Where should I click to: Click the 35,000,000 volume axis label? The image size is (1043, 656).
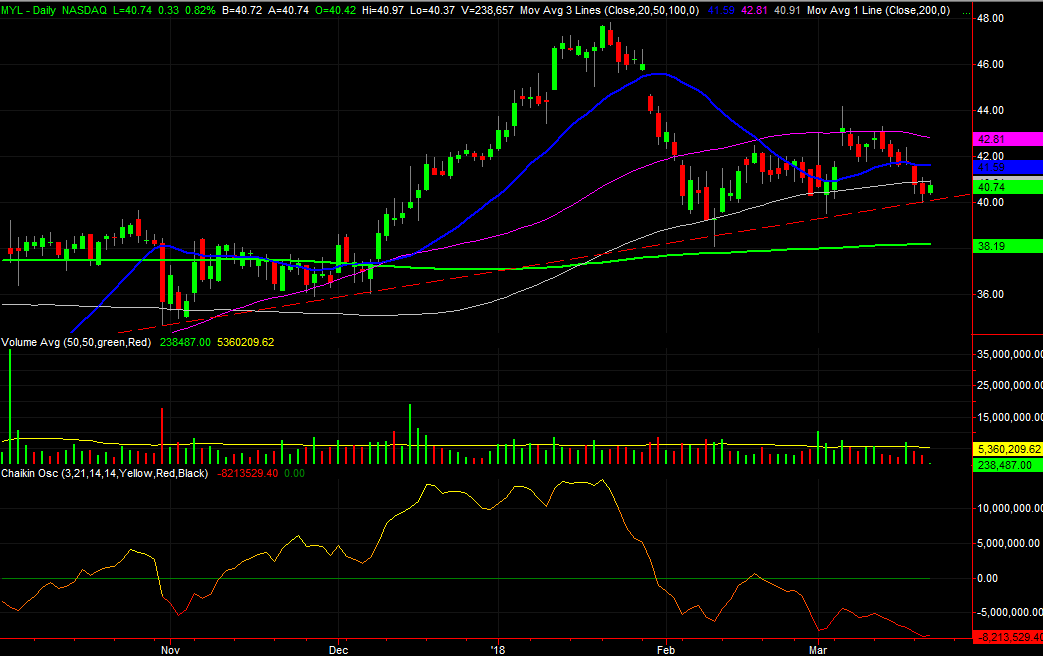point(1008,354)
